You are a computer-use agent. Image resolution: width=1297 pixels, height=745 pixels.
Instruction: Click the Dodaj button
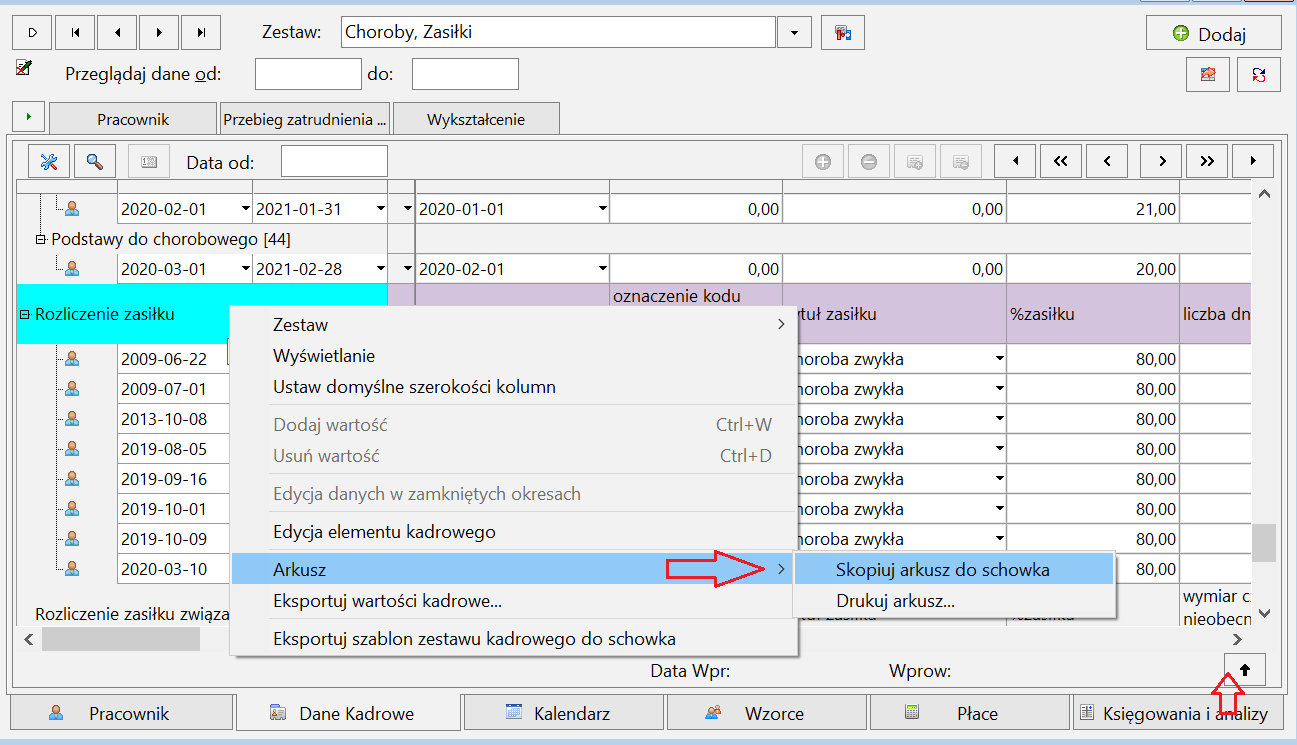(1213, 33)
